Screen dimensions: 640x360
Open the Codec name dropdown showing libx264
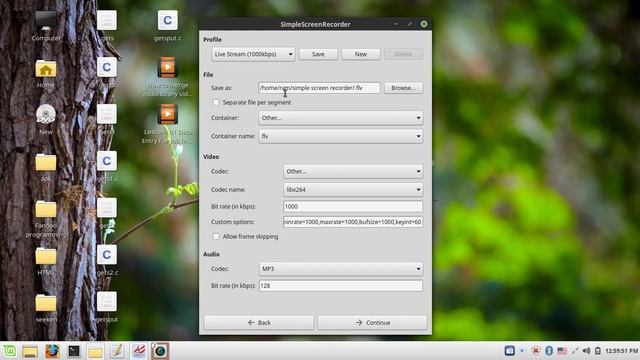tap(353, 189)
